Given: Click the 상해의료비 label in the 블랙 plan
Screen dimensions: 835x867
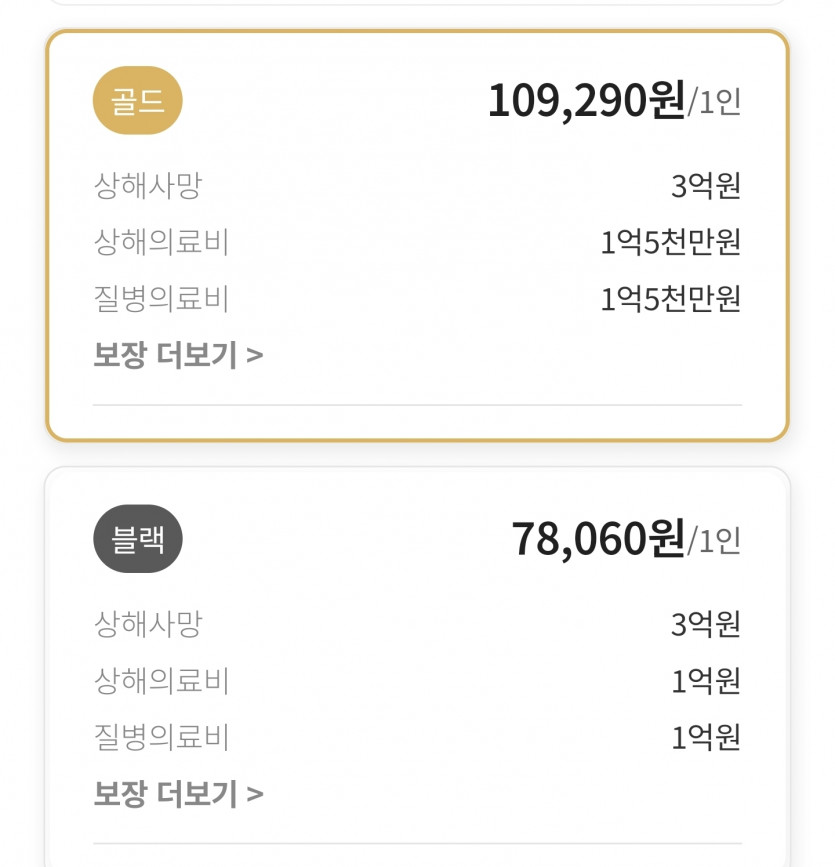Looking at the screenshot, I should coord(161,681).
